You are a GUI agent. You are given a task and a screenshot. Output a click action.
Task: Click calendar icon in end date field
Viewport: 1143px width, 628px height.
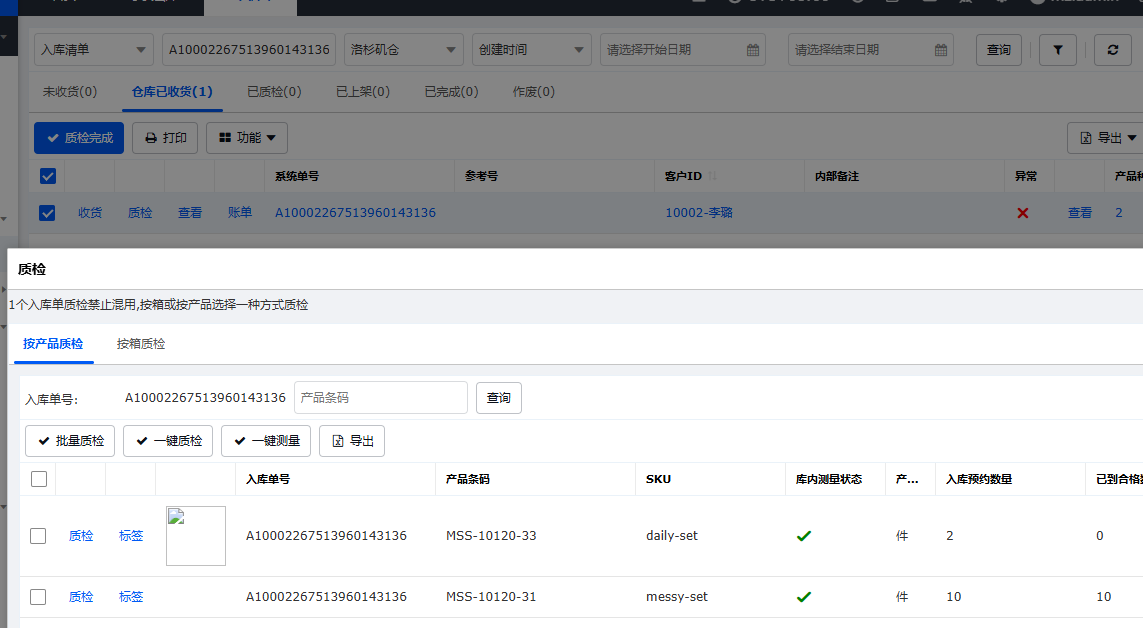[x=941, y=50]
